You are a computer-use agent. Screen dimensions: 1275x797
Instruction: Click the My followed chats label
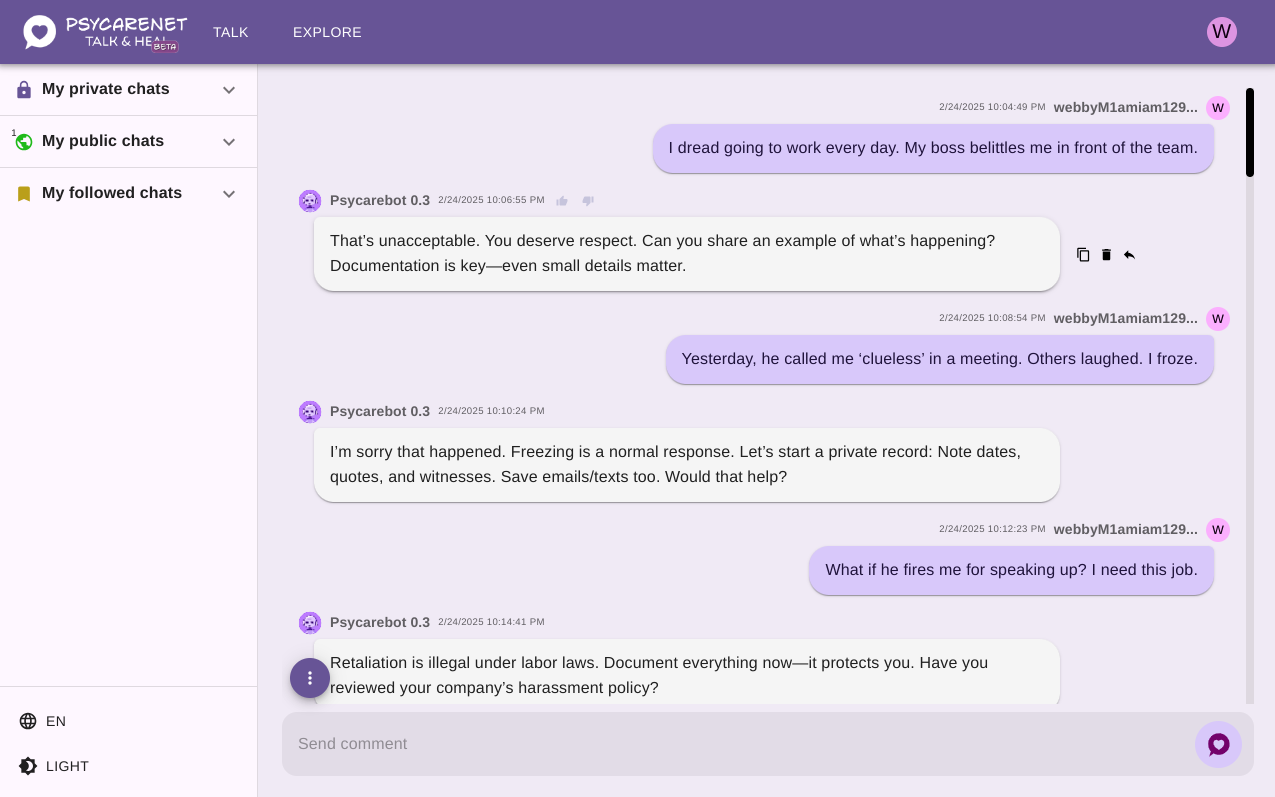pos(112,193)
